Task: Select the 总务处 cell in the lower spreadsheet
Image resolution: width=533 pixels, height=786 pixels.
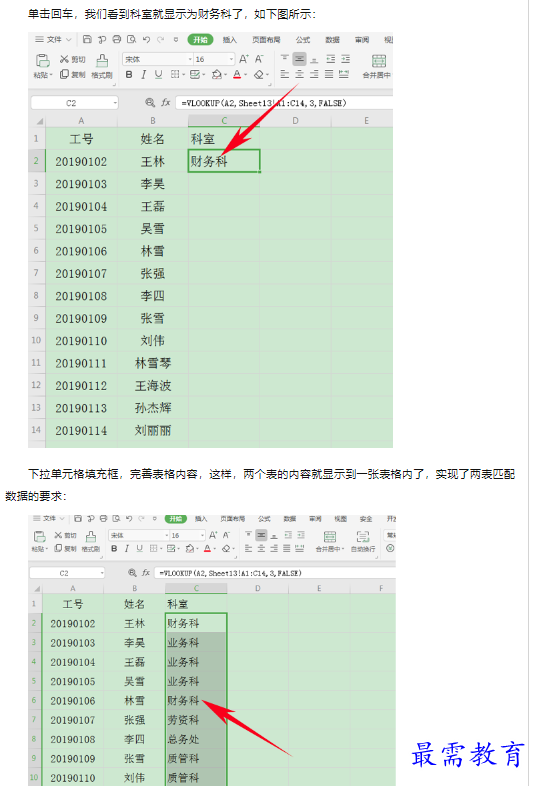Action: click(x=196, y=739)
